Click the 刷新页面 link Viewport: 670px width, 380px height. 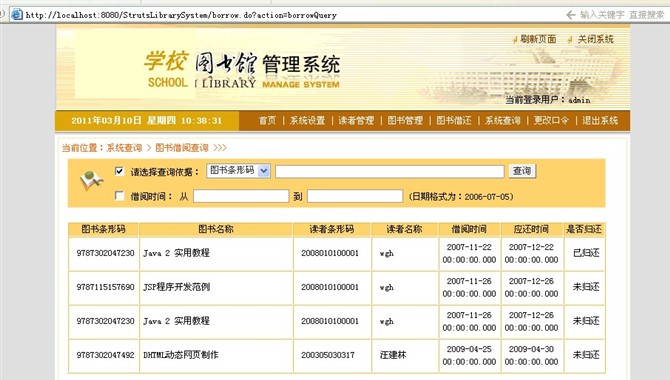538,39
